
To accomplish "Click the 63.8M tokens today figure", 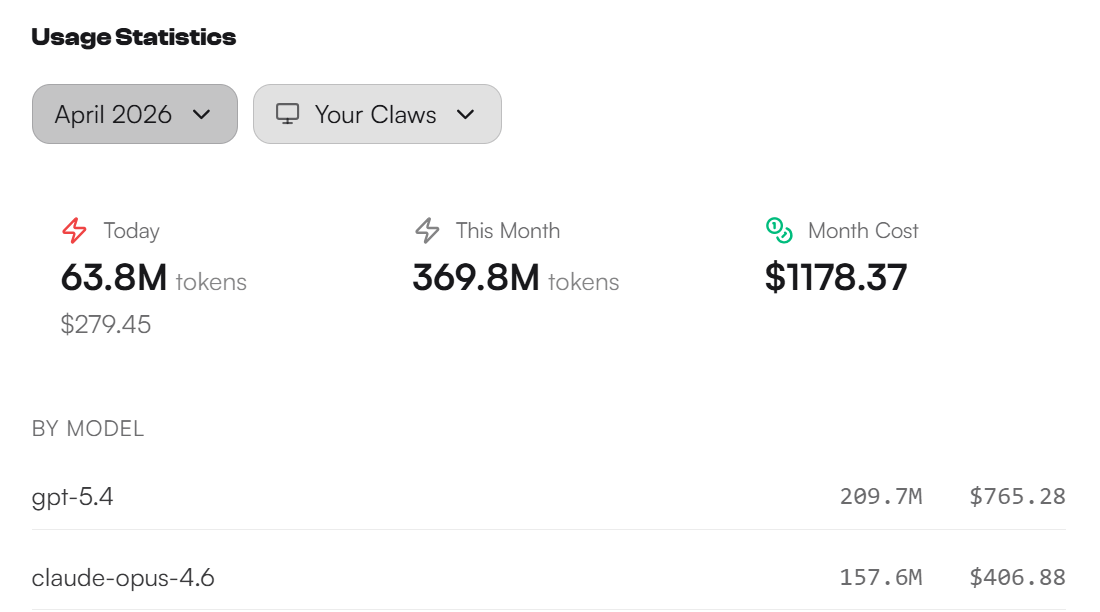I will pyautogui.click(x=114, y=278).
